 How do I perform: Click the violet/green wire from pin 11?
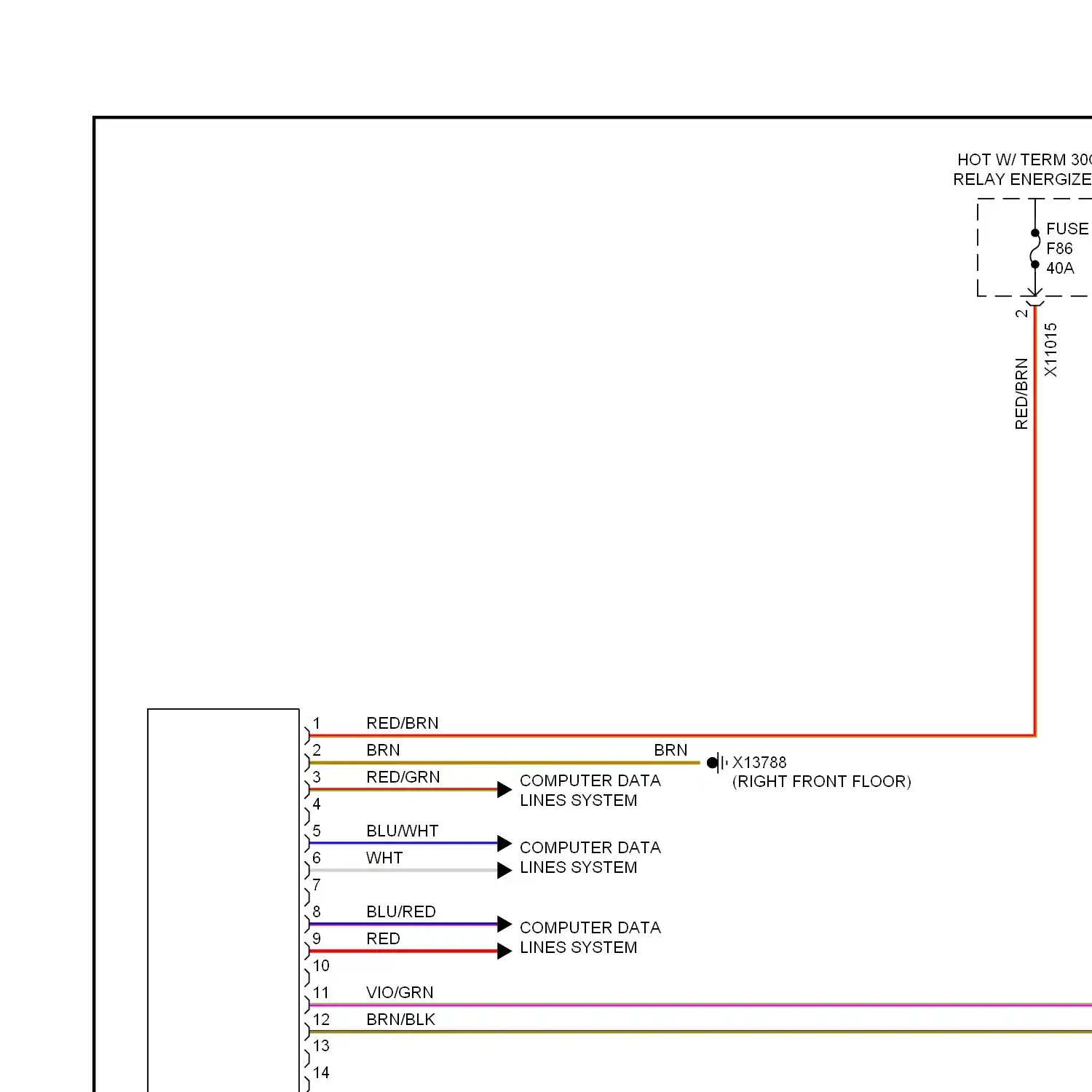[x=700, y=1005]
